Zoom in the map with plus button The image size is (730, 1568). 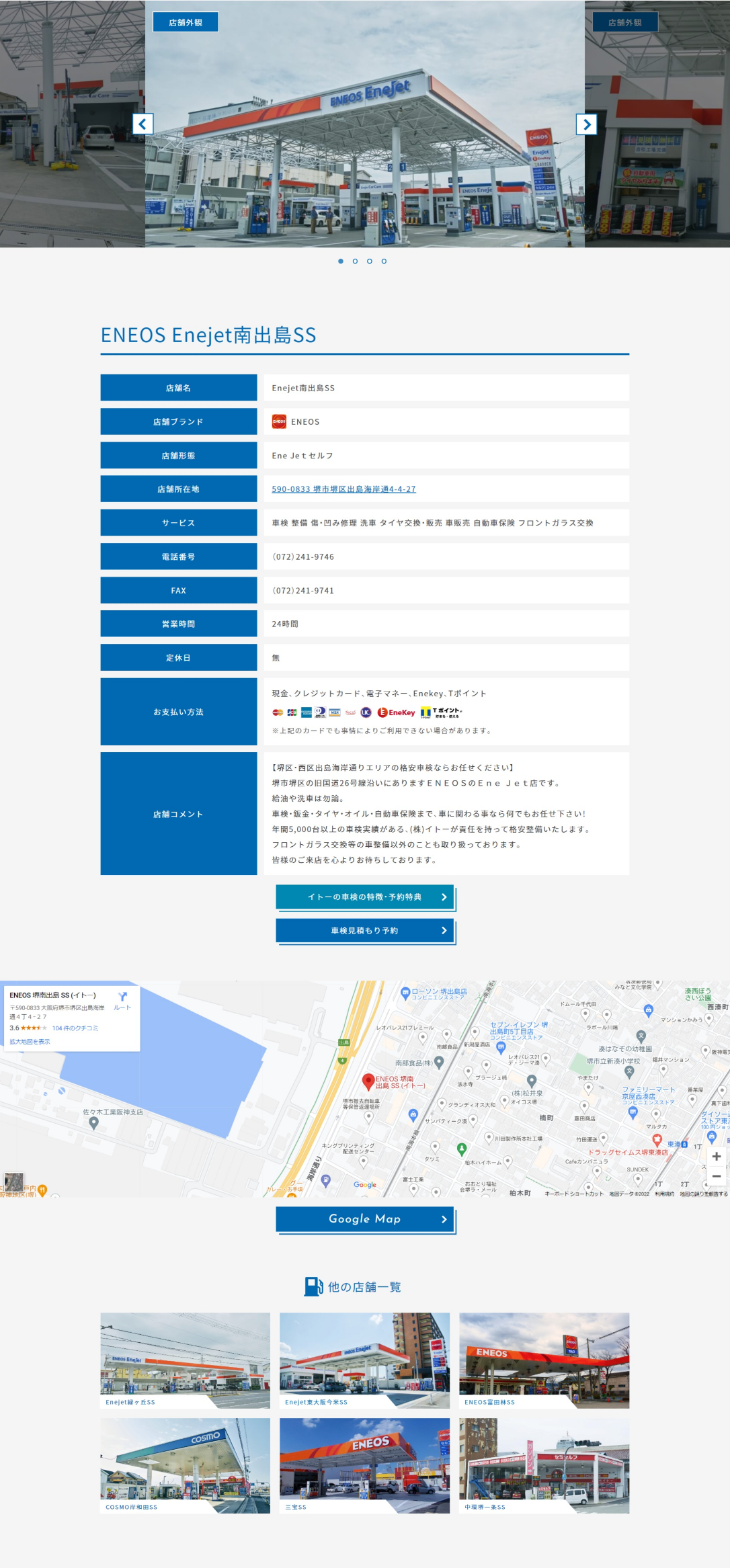[x=717, y=1156]
